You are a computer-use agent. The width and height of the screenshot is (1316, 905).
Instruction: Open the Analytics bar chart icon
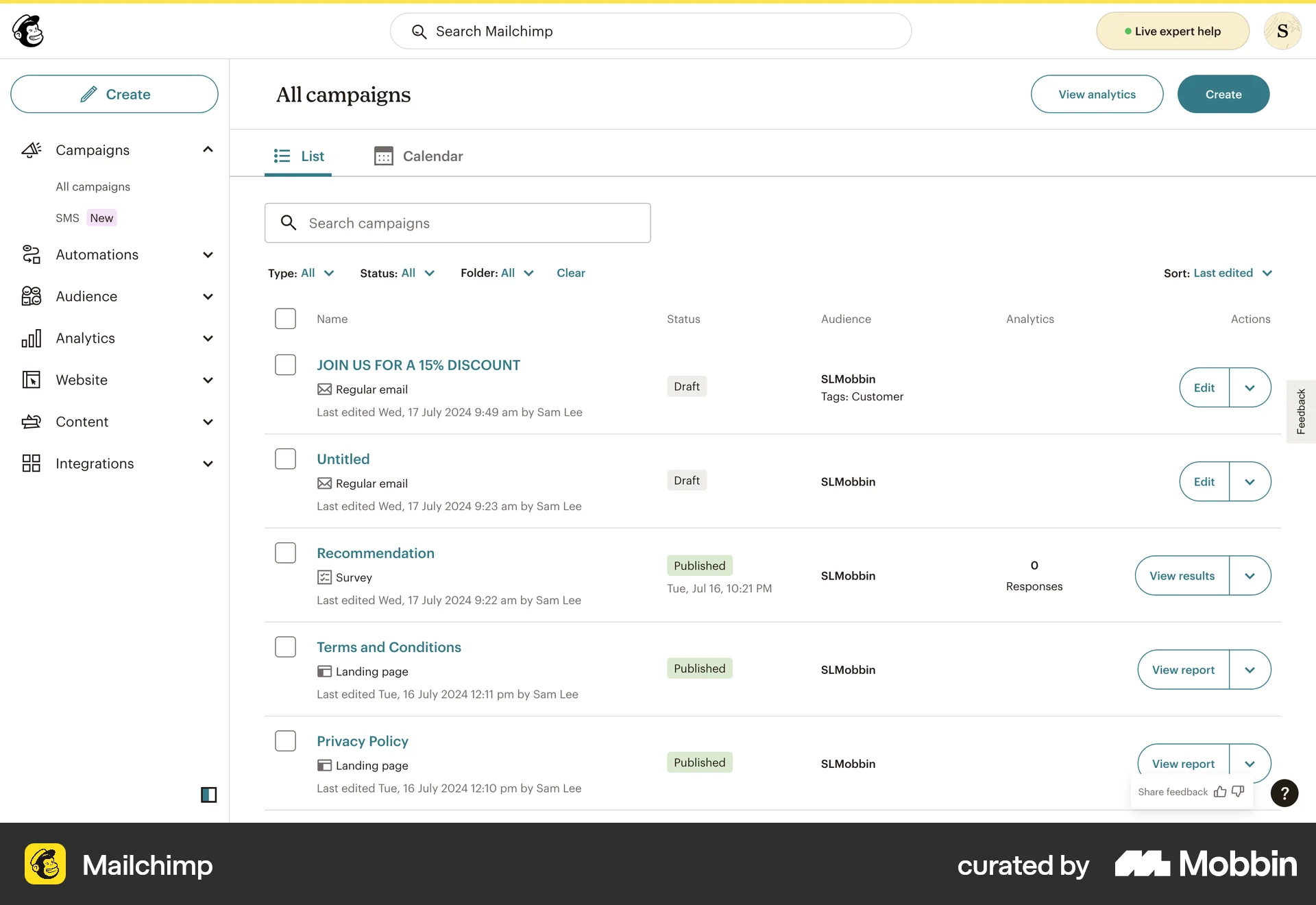(x=31, y=338)
